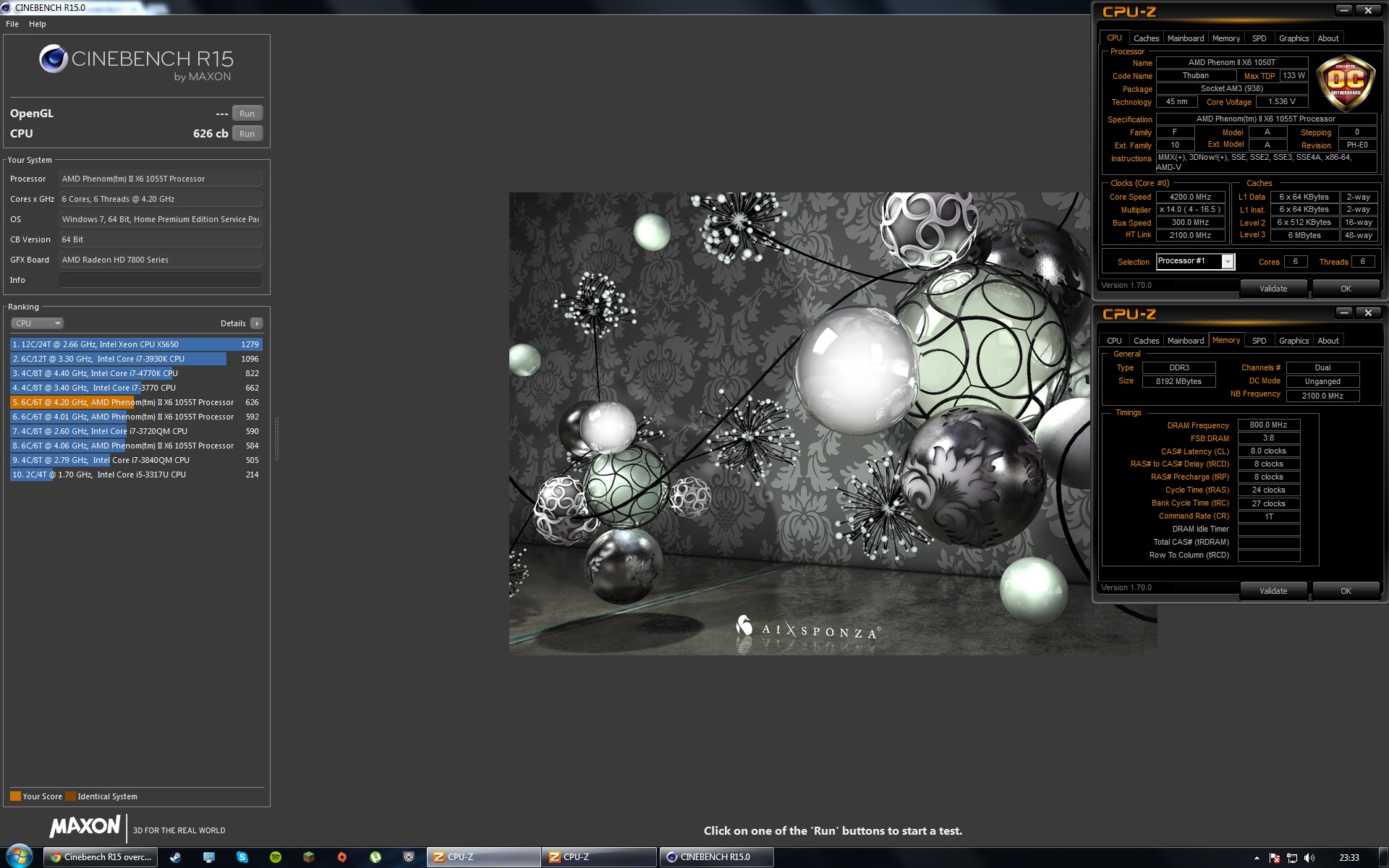Open uTorrent from the taskbar
Image resolution: width=1389 pixels, height=868 pixels.
tap(375, 857)
